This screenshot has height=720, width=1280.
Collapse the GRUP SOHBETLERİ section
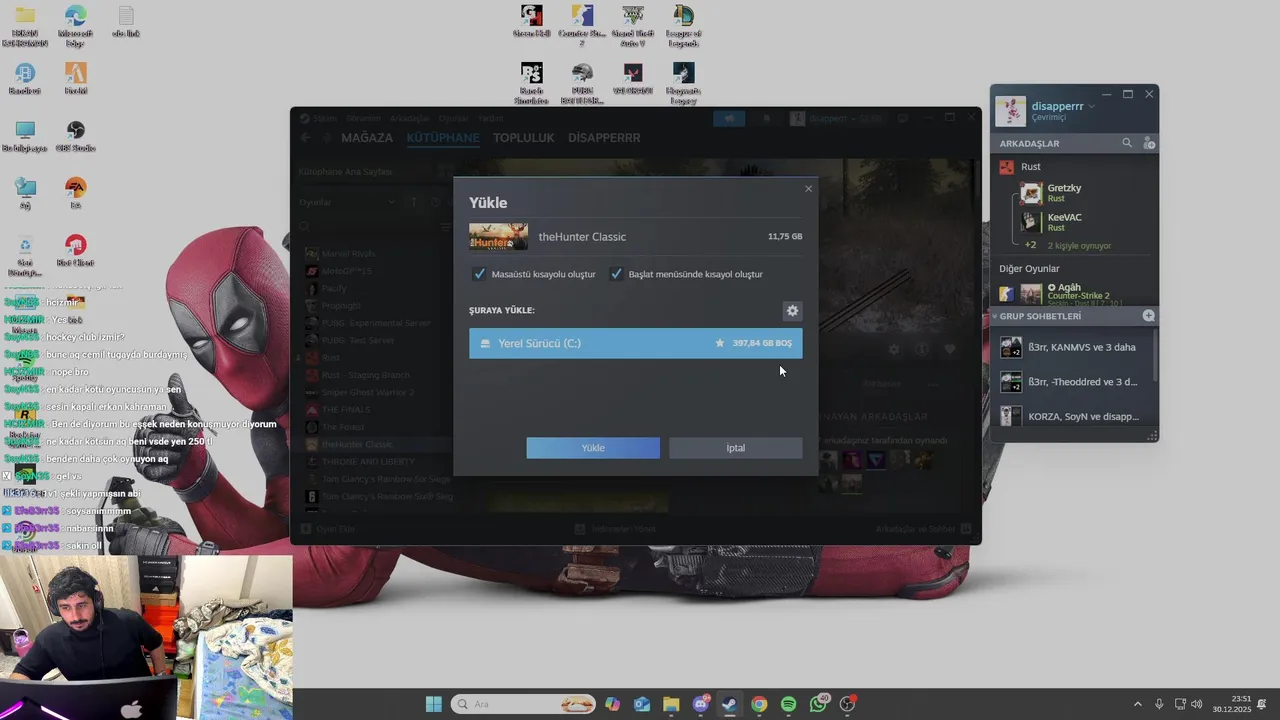pos(994,316)
